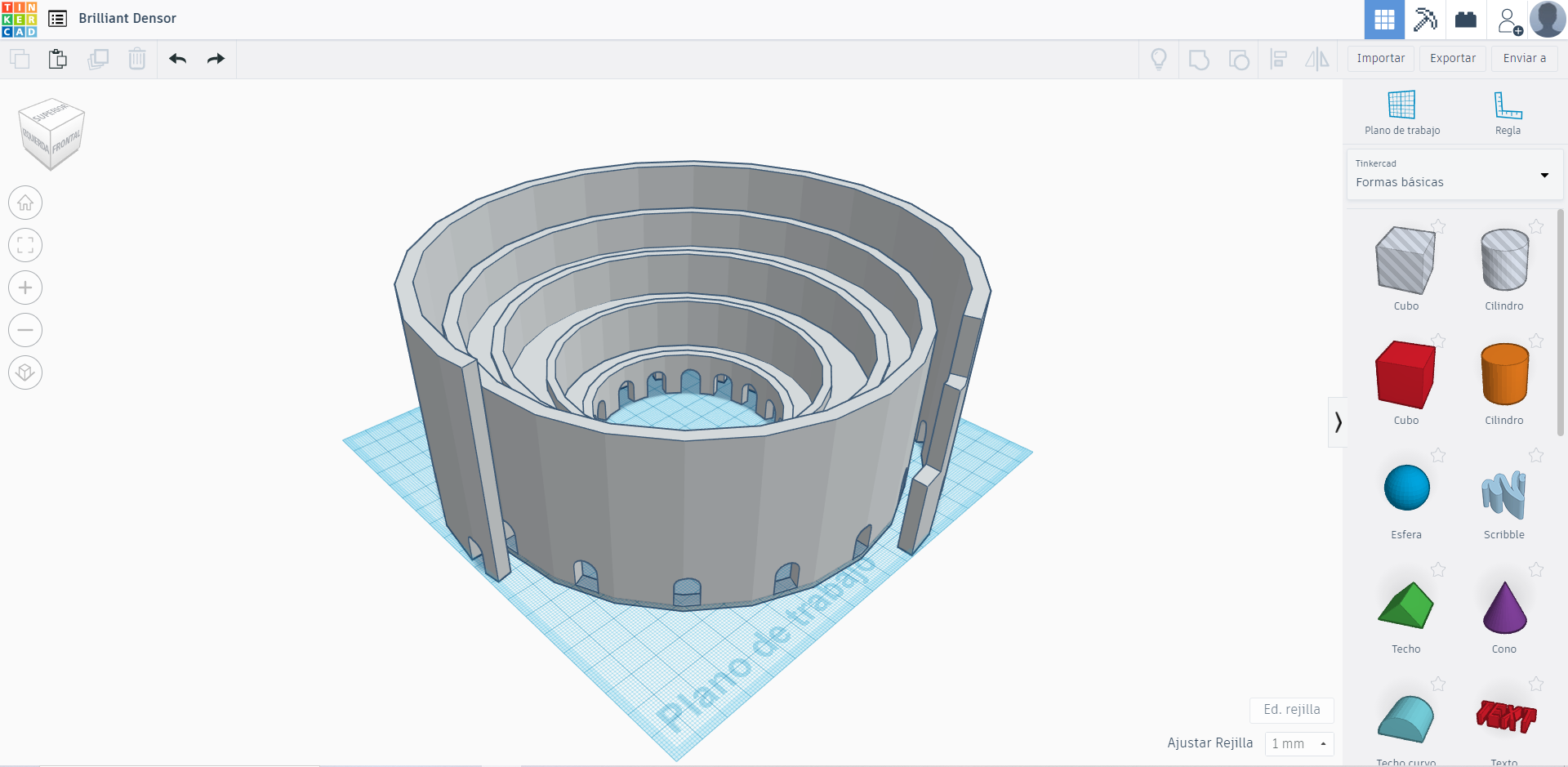Select the green Techo shape

[x=1405, y=605]
